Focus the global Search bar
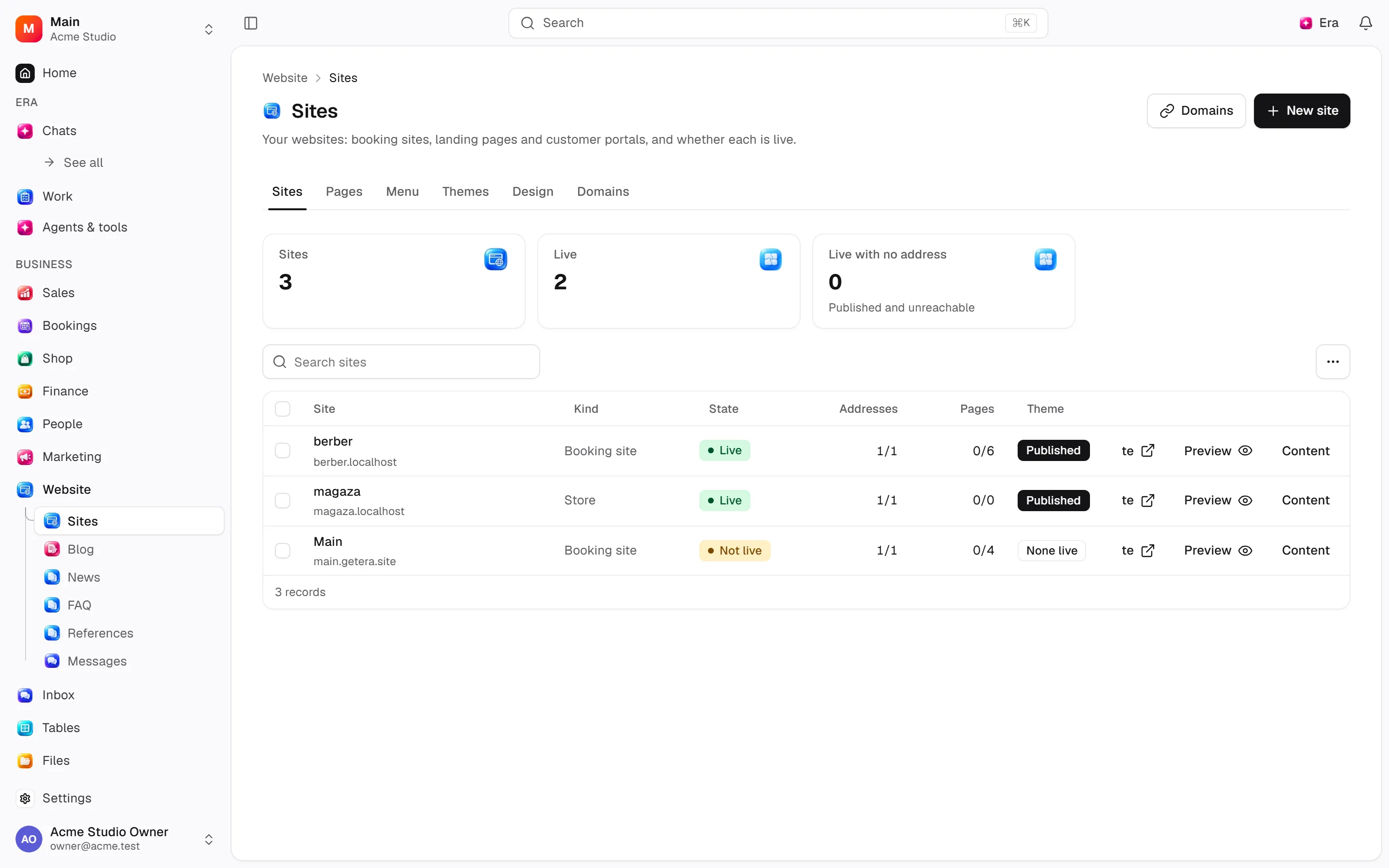 point(778,23)
